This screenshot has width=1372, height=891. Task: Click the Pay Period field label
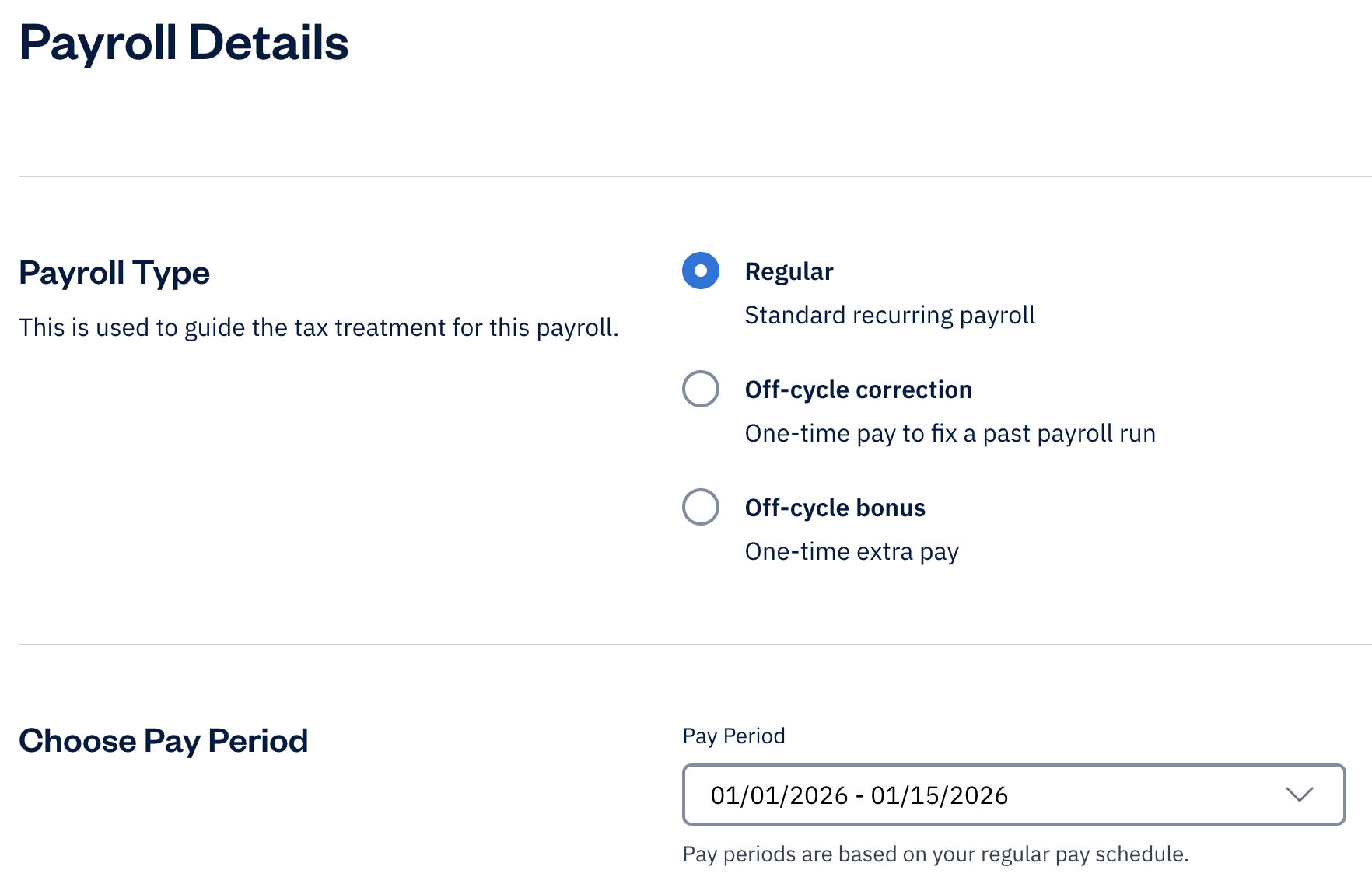pyautogui.click(x=733, y=736)
